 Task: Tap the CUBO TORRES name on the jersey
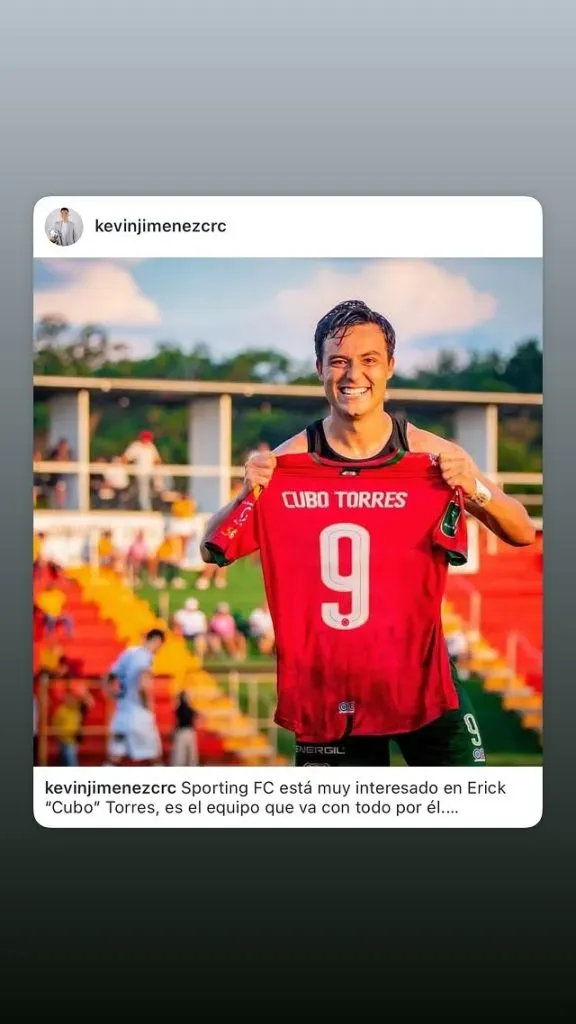click(344, 500)
